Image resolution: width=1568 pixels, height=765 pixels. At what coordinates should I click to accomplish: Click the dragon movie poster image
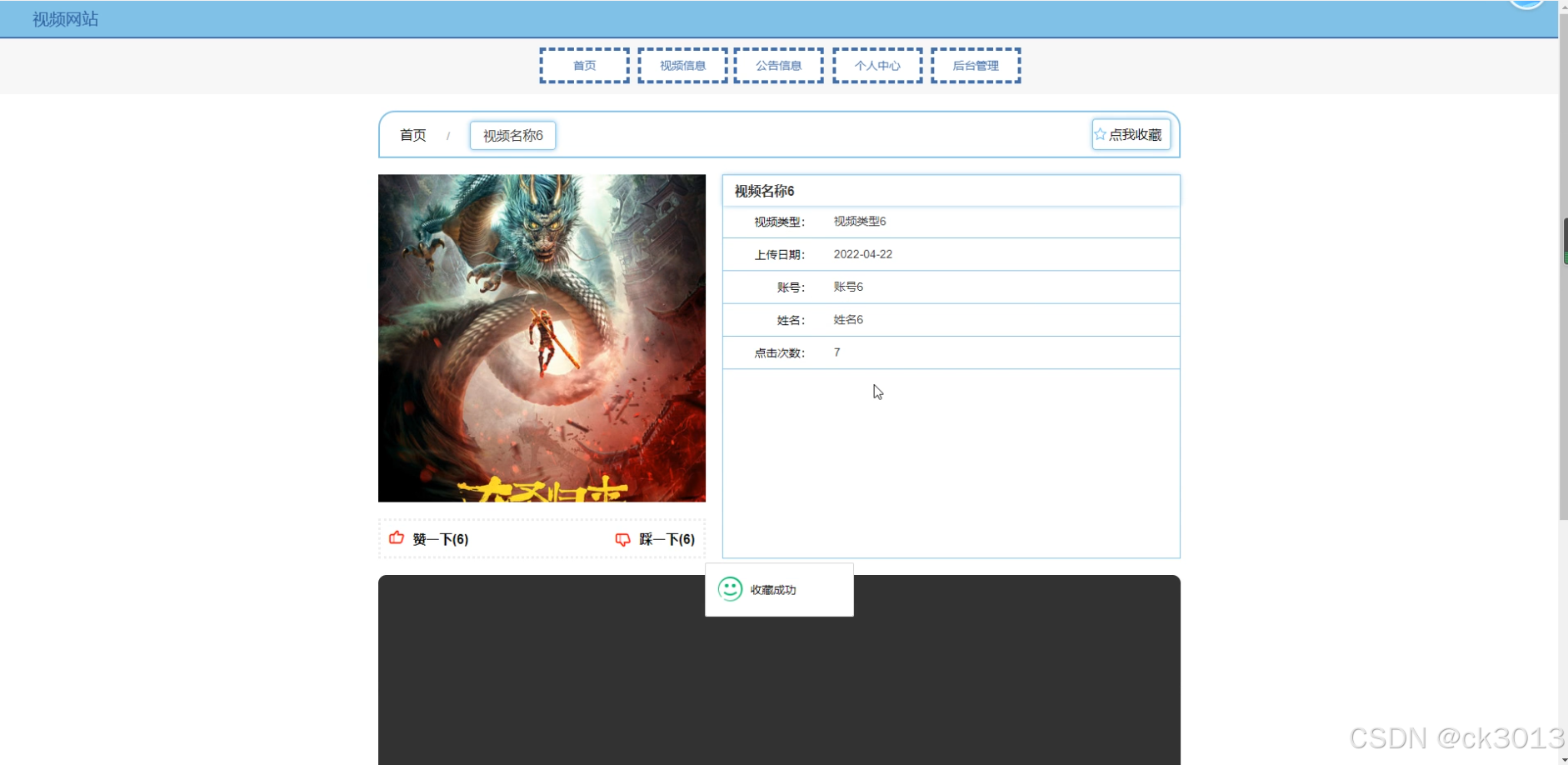coord(542,337)
